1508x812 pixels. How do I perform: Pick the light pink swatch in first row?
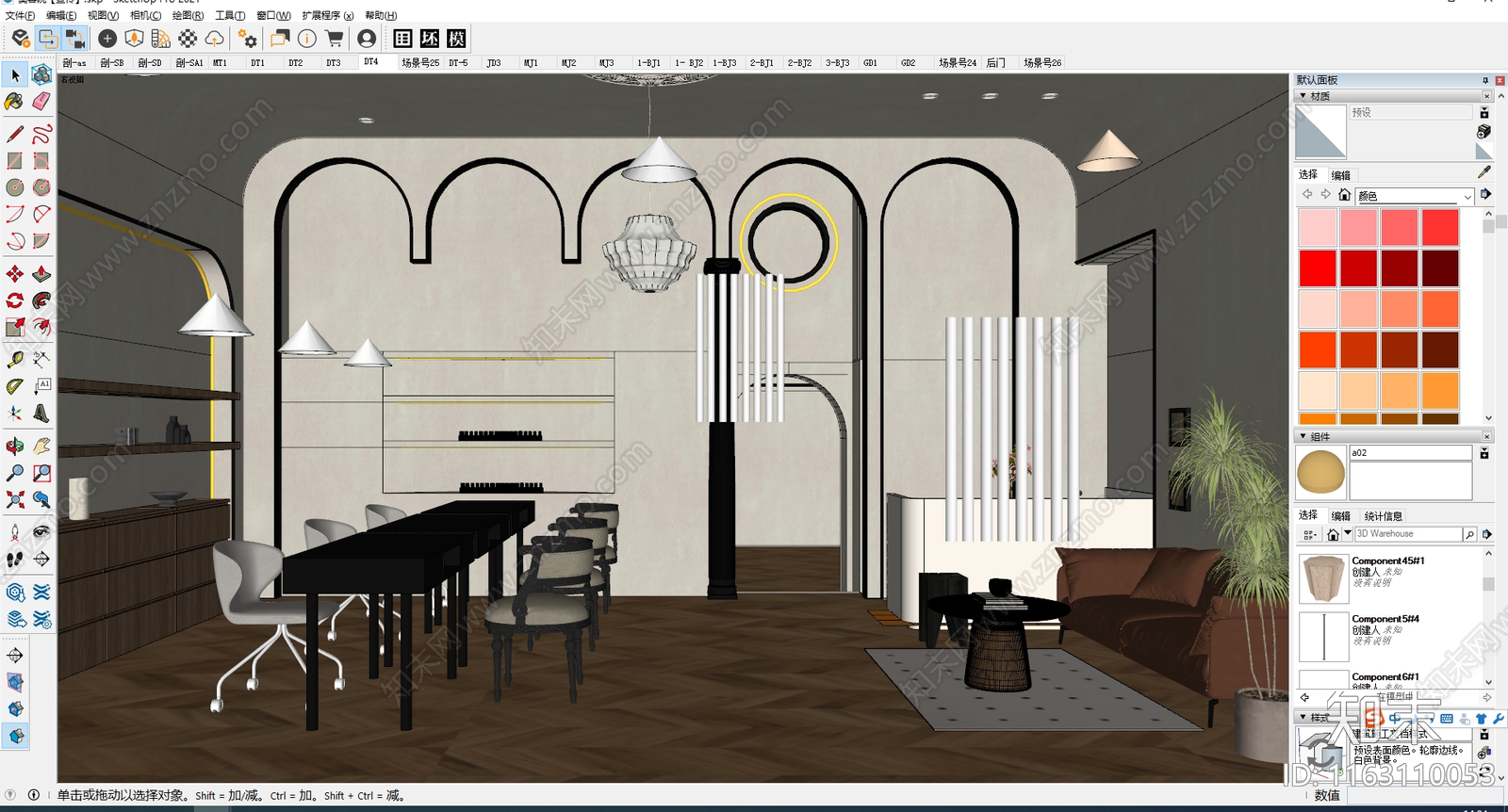(1318, 227)
